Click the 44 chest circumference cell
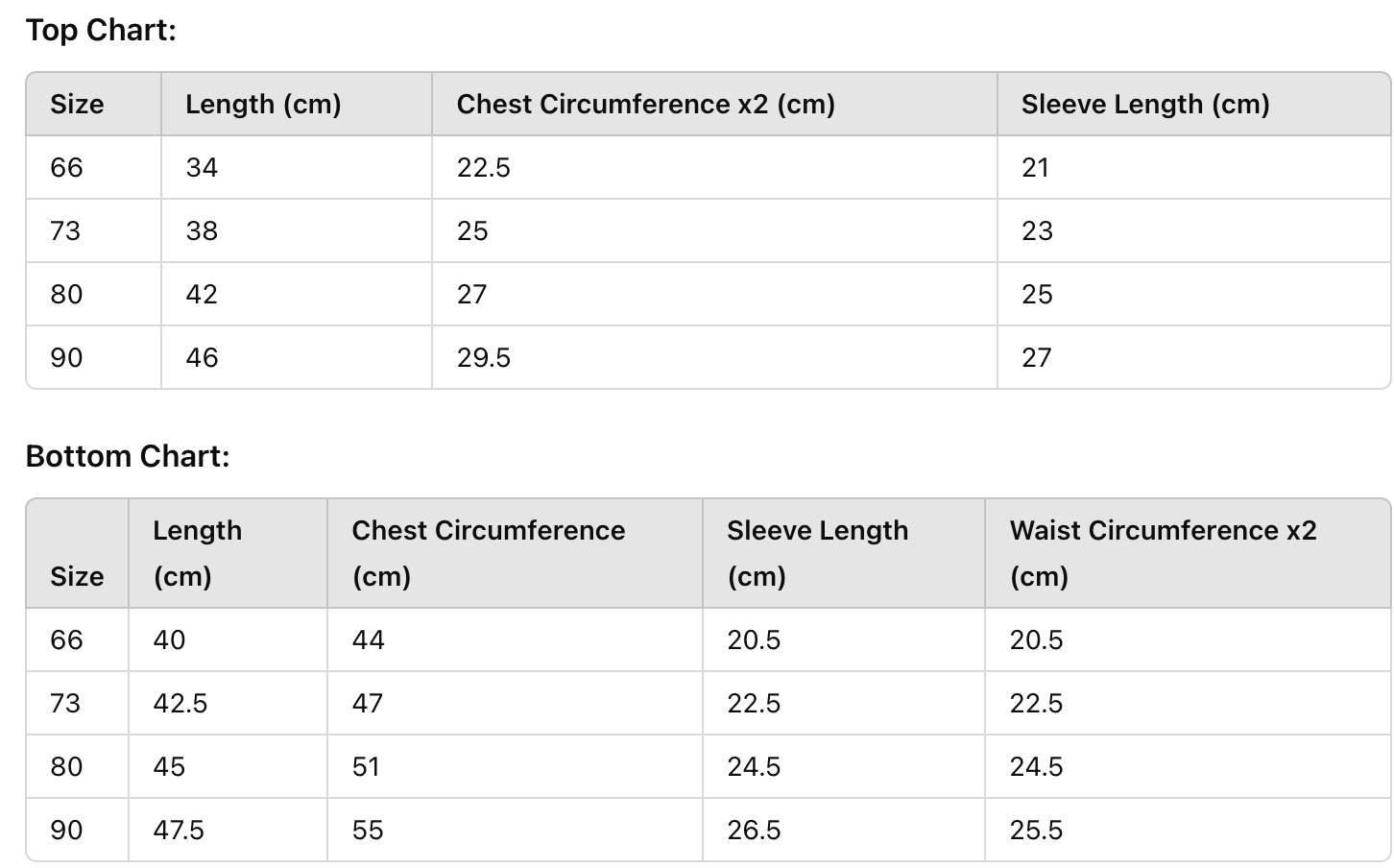The width and height of the screenshot is (1394, 868). (368, 639)
